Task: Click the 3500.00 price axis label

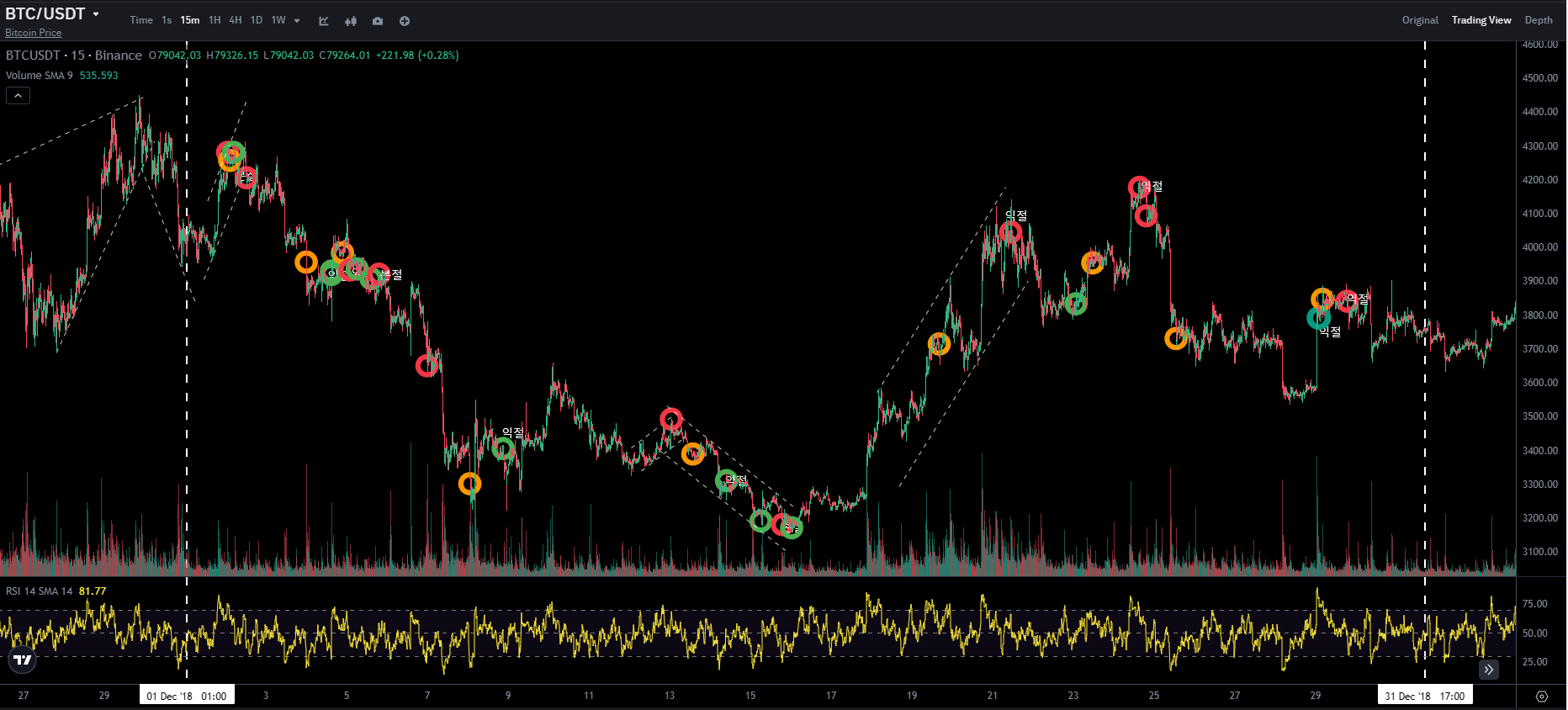Action: 1540,416
